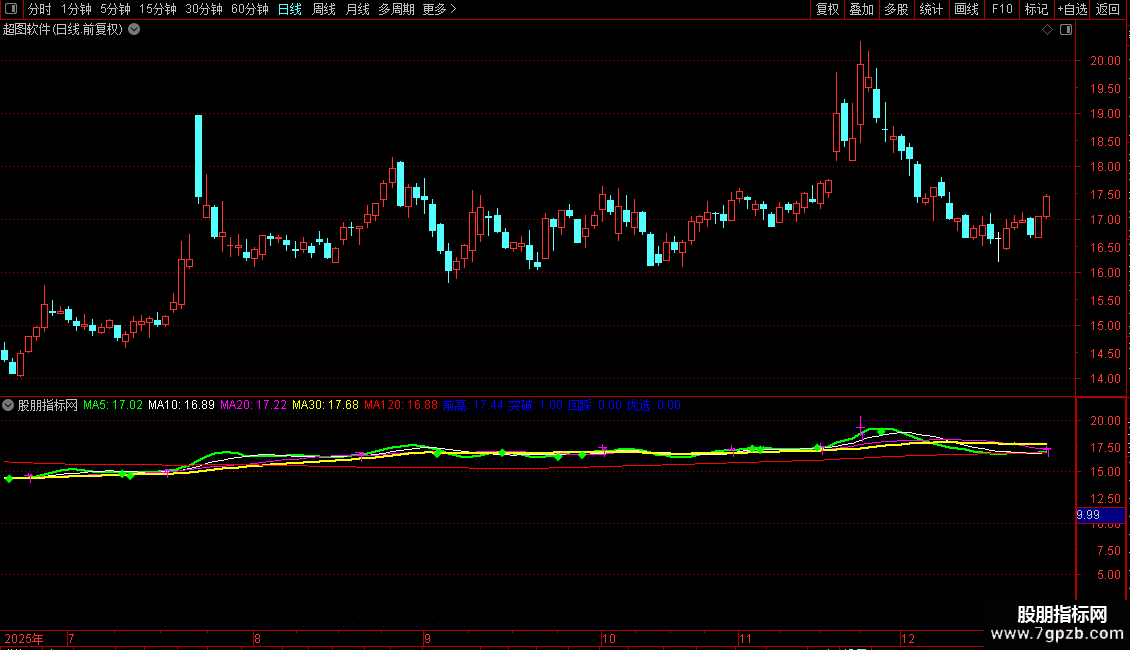
Task: Click the 优选: 0.00 value
Action: tap(654, 405)
